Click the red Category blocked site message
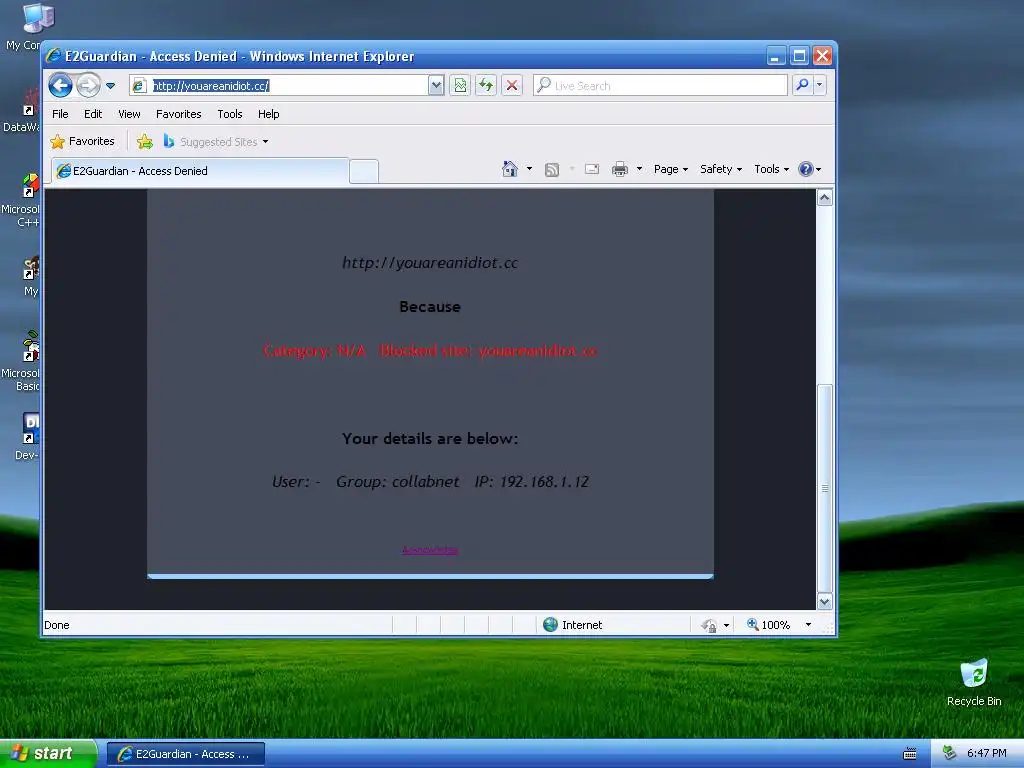This screenshot has width=1024, height=768. pyautogui.click(x=430, y=351)
